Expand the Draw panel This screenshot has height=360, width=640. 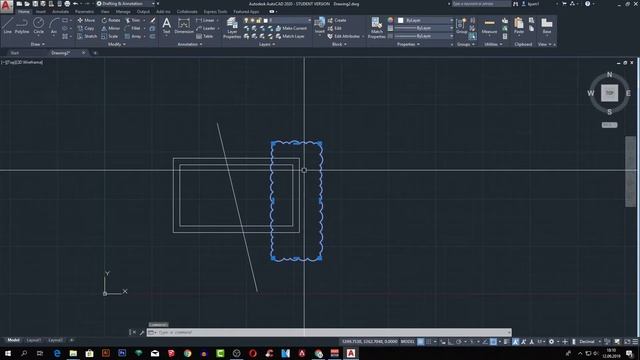coord(38,44)
